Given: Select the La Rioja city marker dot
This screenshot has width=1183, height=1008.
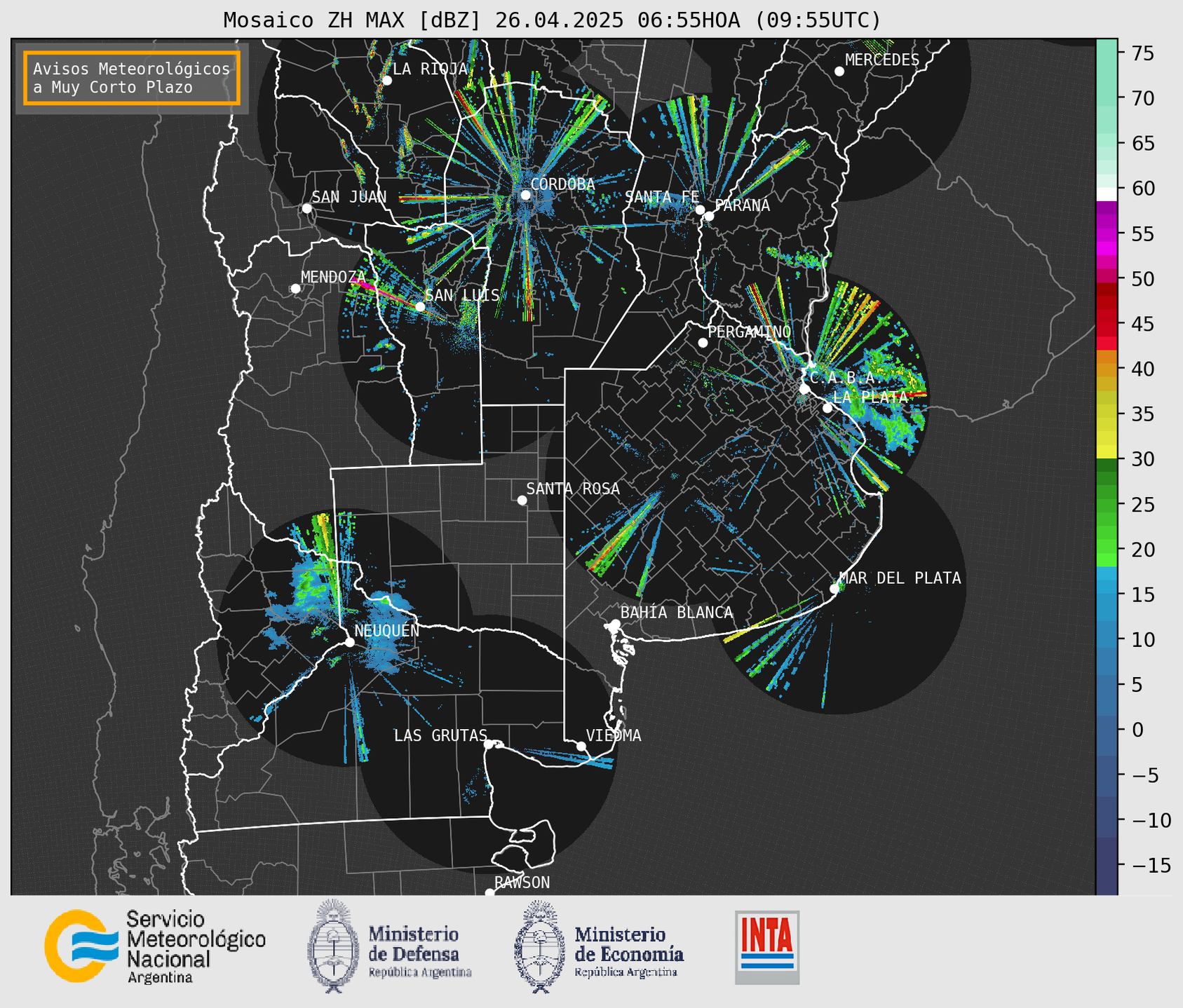Looking at the screenshot, I should pos(386,81).
